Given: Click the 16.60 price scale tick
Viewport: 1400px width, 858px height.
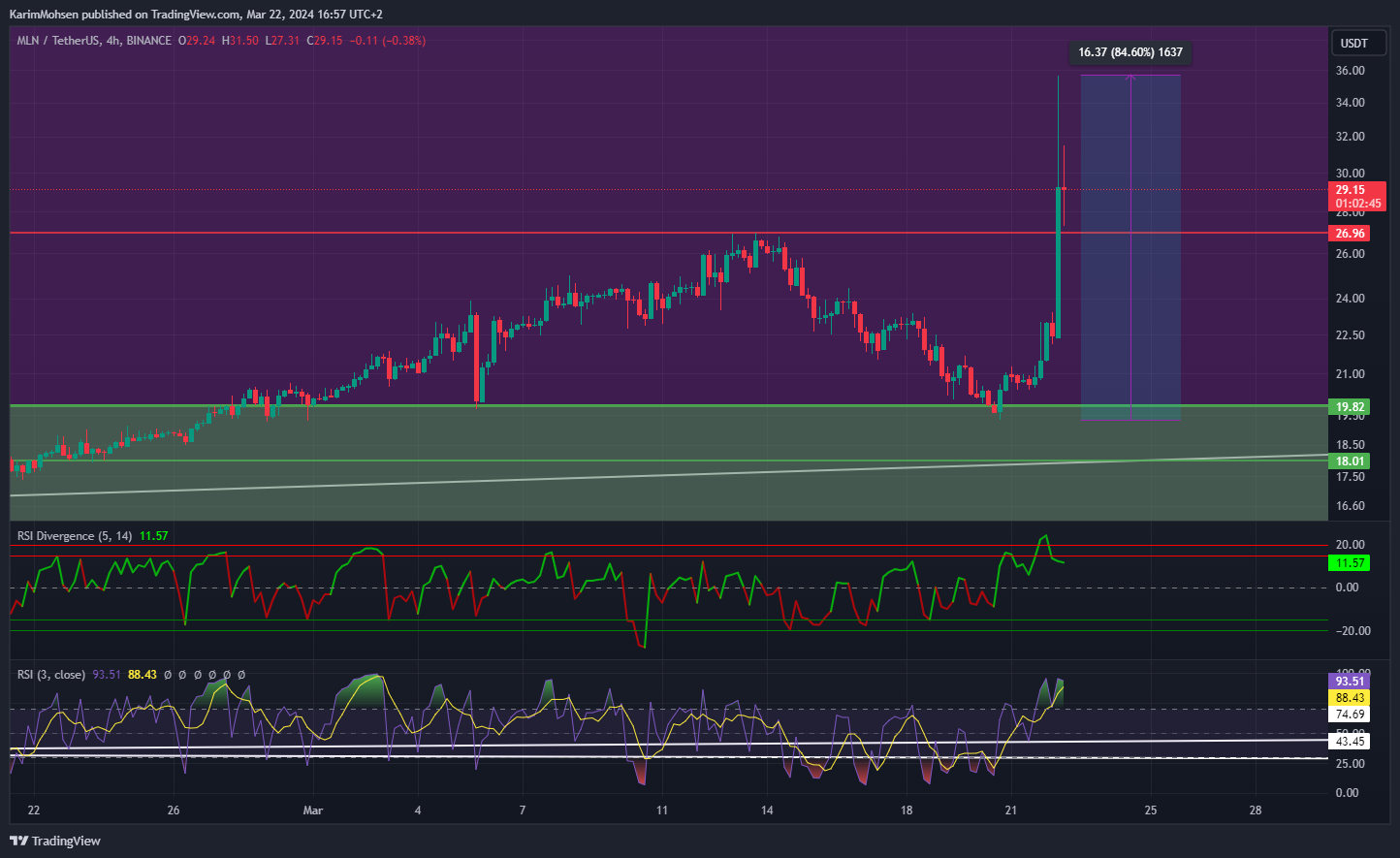Looking at the screenshot, I should [x=1350, y=506].
